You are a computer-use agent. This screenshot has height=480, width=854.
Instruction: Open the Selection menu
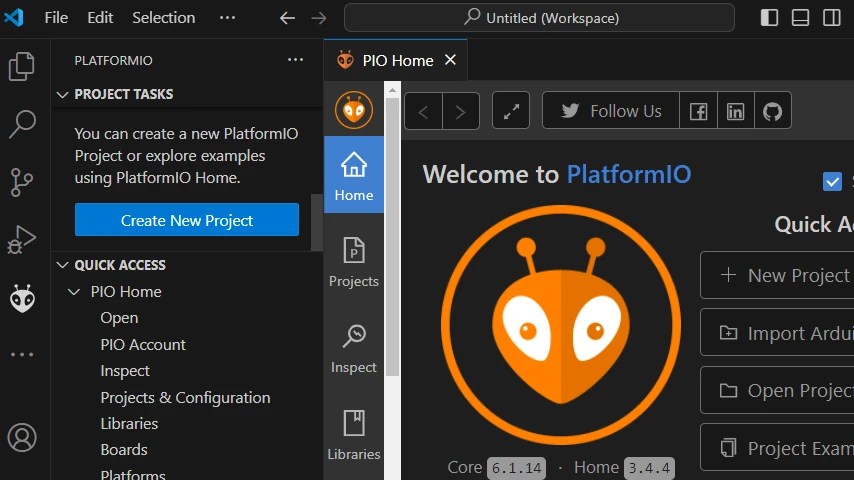tap(163, 17)
